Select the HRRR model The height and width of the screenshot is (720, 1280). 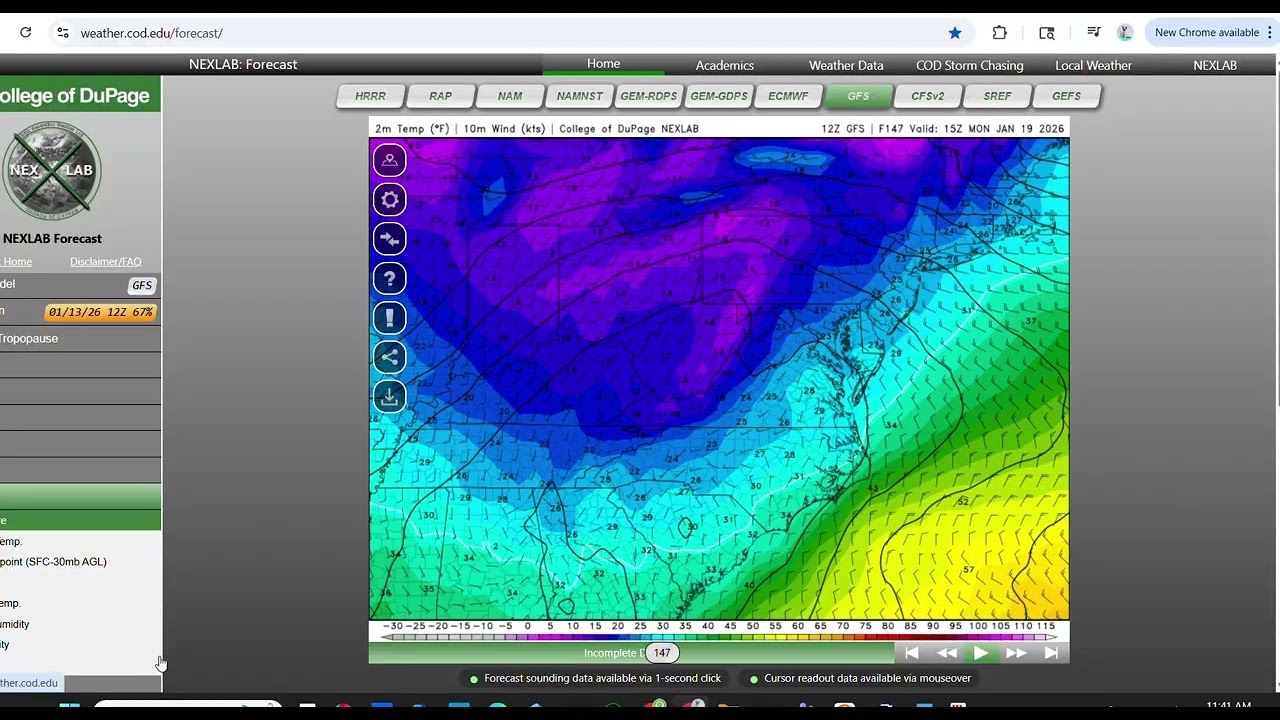[x=370, y=96]
